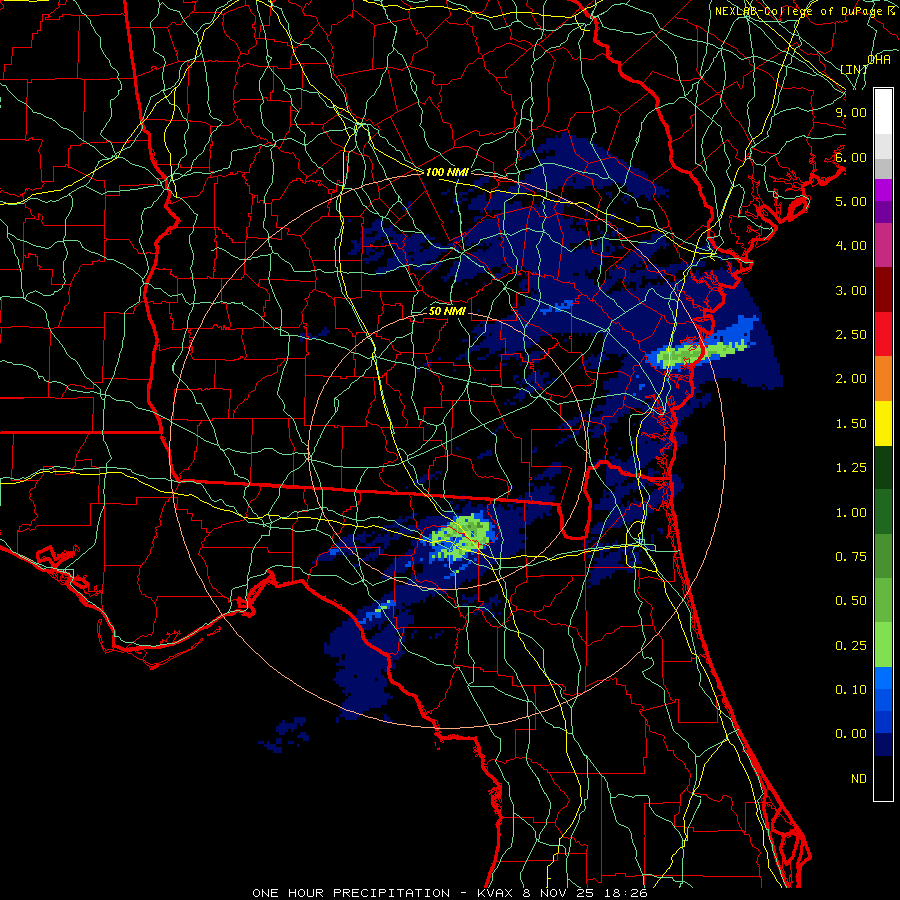The image size is (900, 900).
Task: Pick the white swatch atop the color scale
Action: point(883,112)
